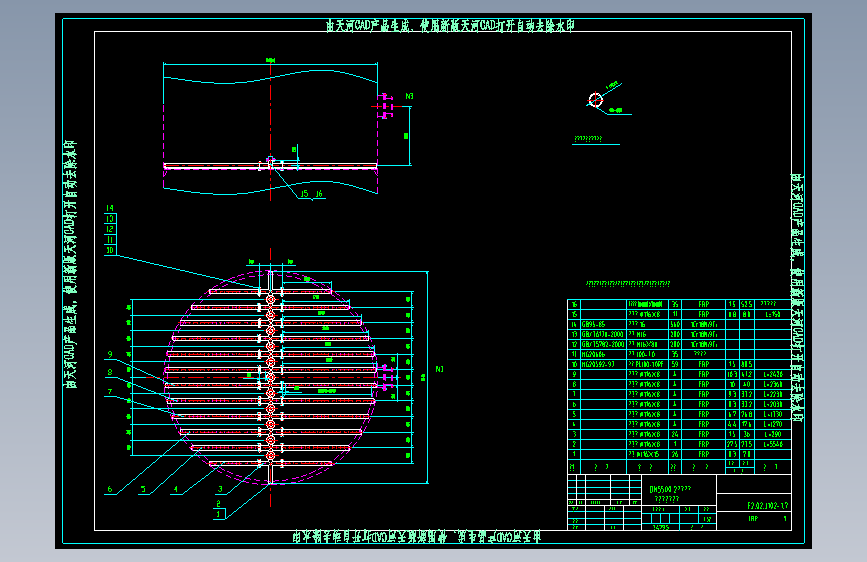Pick callout number 4 below the plan view

(x=176, y=489)
